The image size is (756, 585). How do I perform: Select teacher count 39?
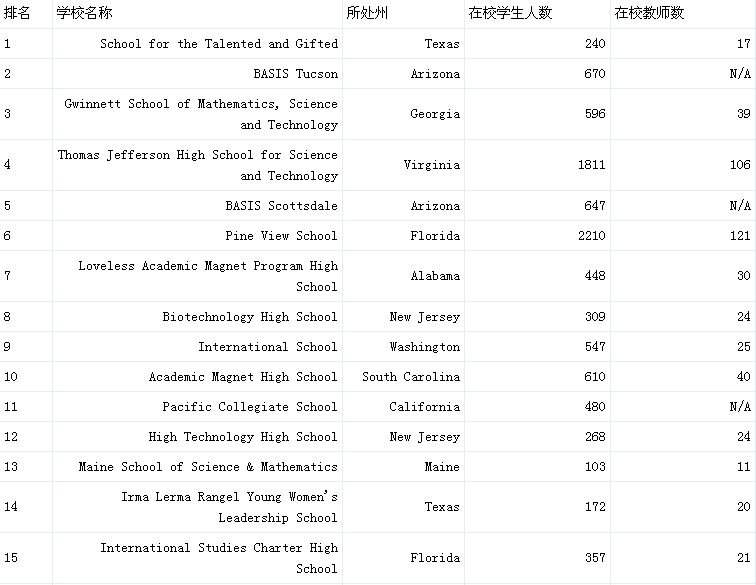[744, 114]
